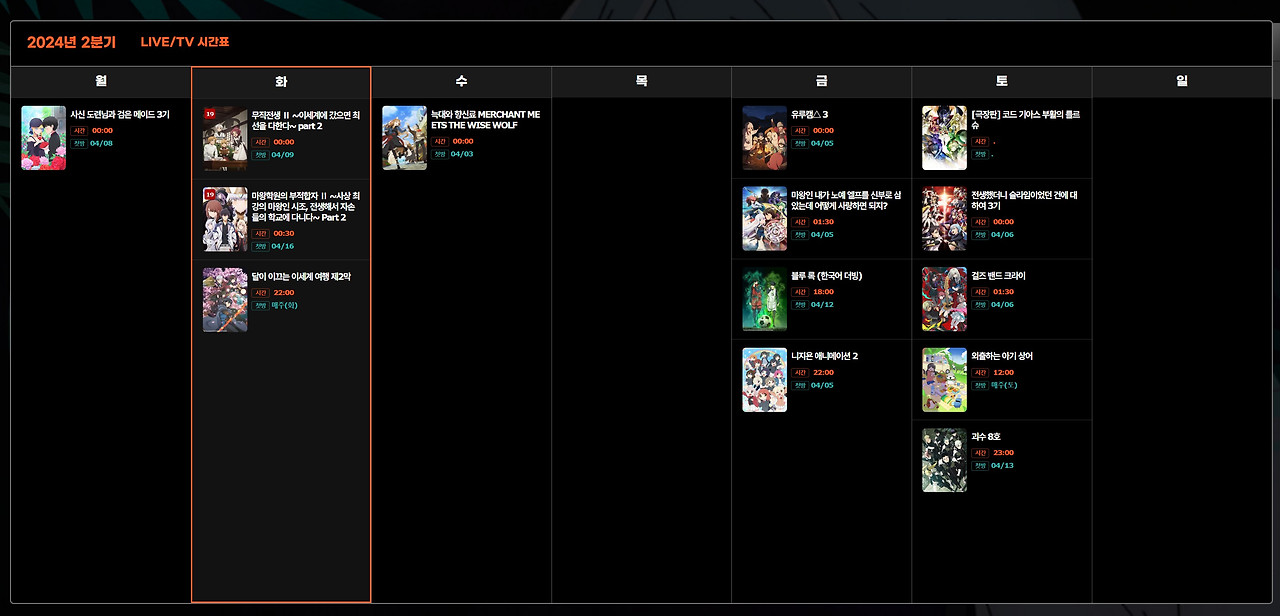Click the 시간 tag beside 유루캠△ 3's 00:00
1280x616 pixels.
coord(800,131)
